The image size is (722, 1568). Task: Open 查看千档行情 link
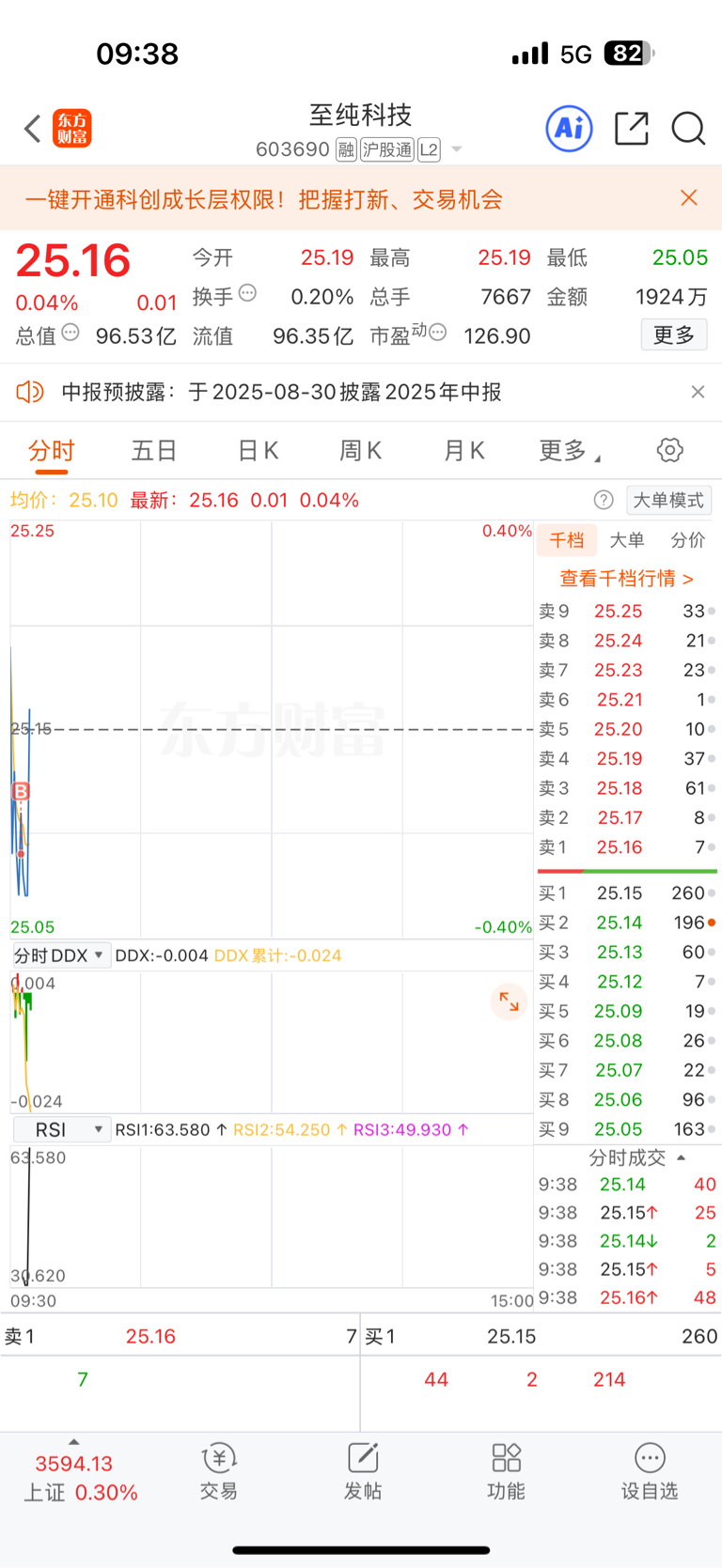(626, 578)
